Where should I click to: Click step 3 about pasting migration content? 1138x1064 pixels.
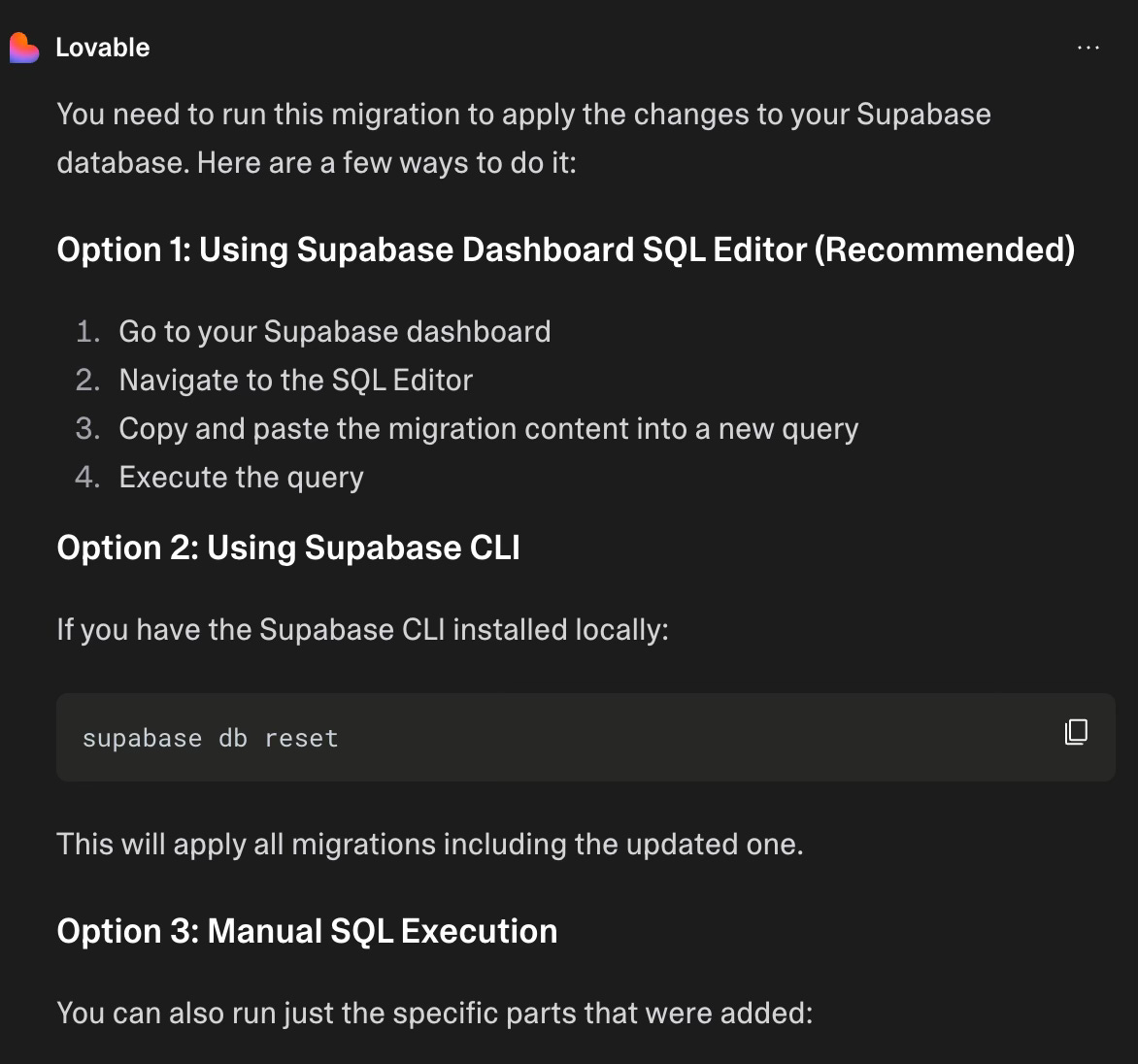pos(488,429)
